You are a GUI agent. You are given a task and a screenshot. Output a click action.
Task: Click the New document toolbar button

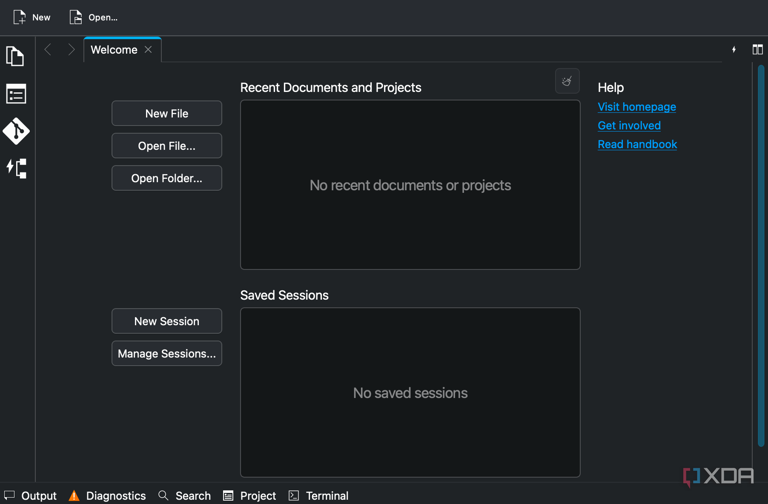[31, 18]
